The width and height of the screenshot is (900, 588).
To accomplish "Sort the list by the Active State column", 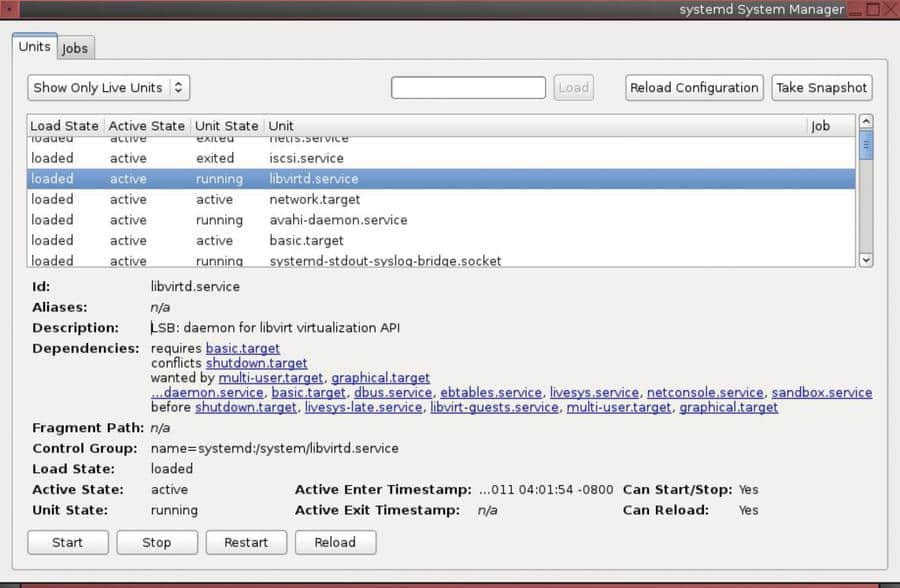I will 147,126.
